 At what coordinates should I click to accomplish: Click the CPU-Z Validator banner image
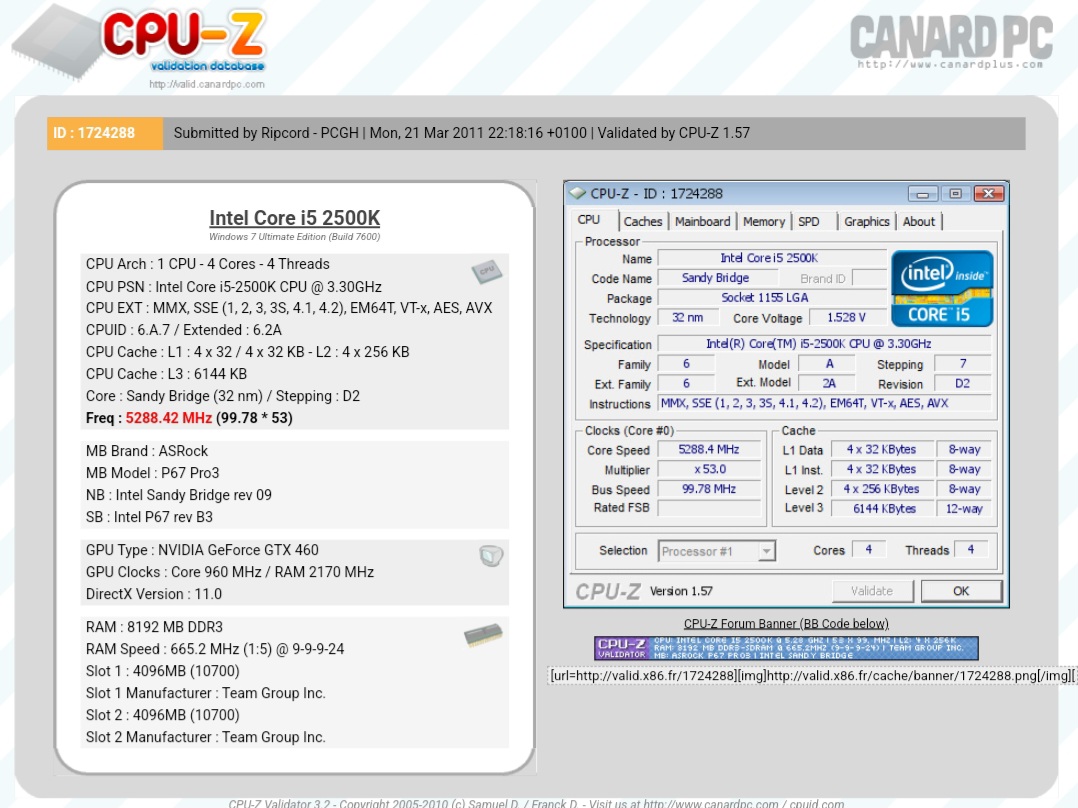785,646
